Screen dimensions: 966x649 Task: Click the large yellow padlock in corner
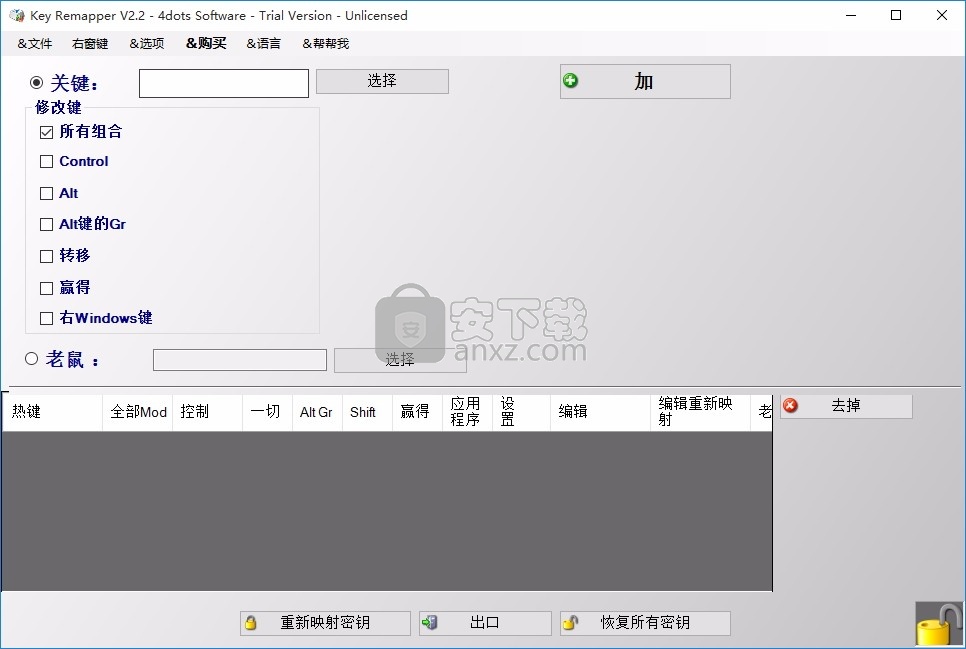(x=939, y=625)
